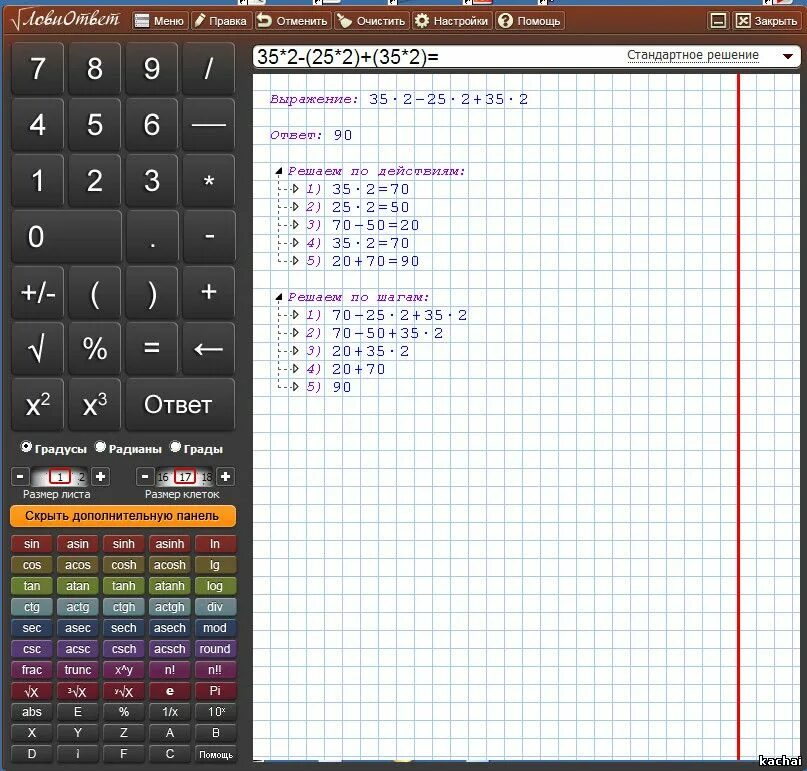Select cell size 16 on the slider

[x=163, y=478]
